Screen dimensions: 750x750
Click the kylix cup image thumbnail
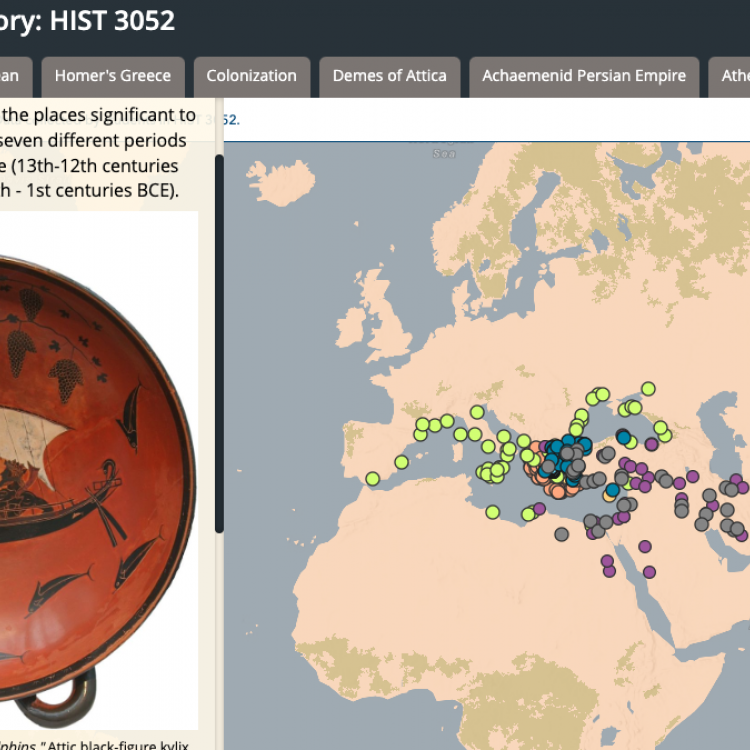[x=99, y=470]
